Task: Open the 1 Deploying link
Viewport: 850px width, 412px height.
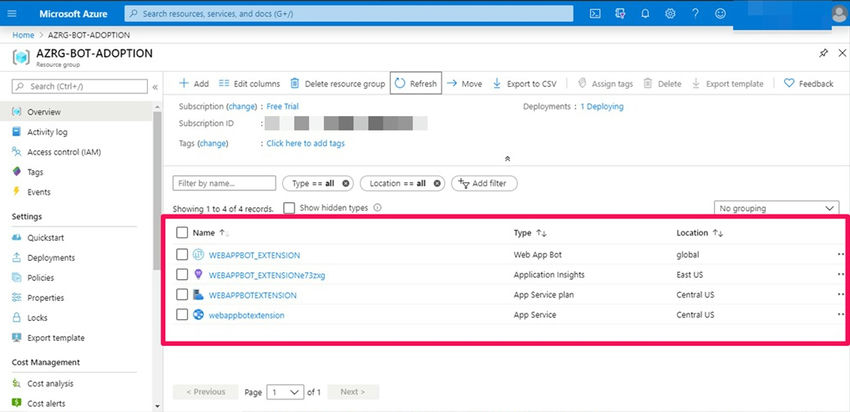Action: click(602, 106)
